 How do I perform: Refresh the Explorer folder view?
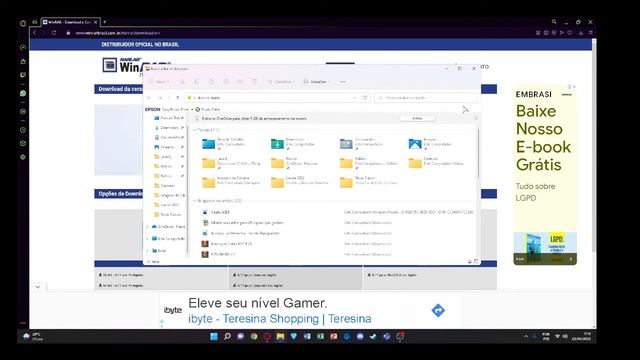point(365,98)
